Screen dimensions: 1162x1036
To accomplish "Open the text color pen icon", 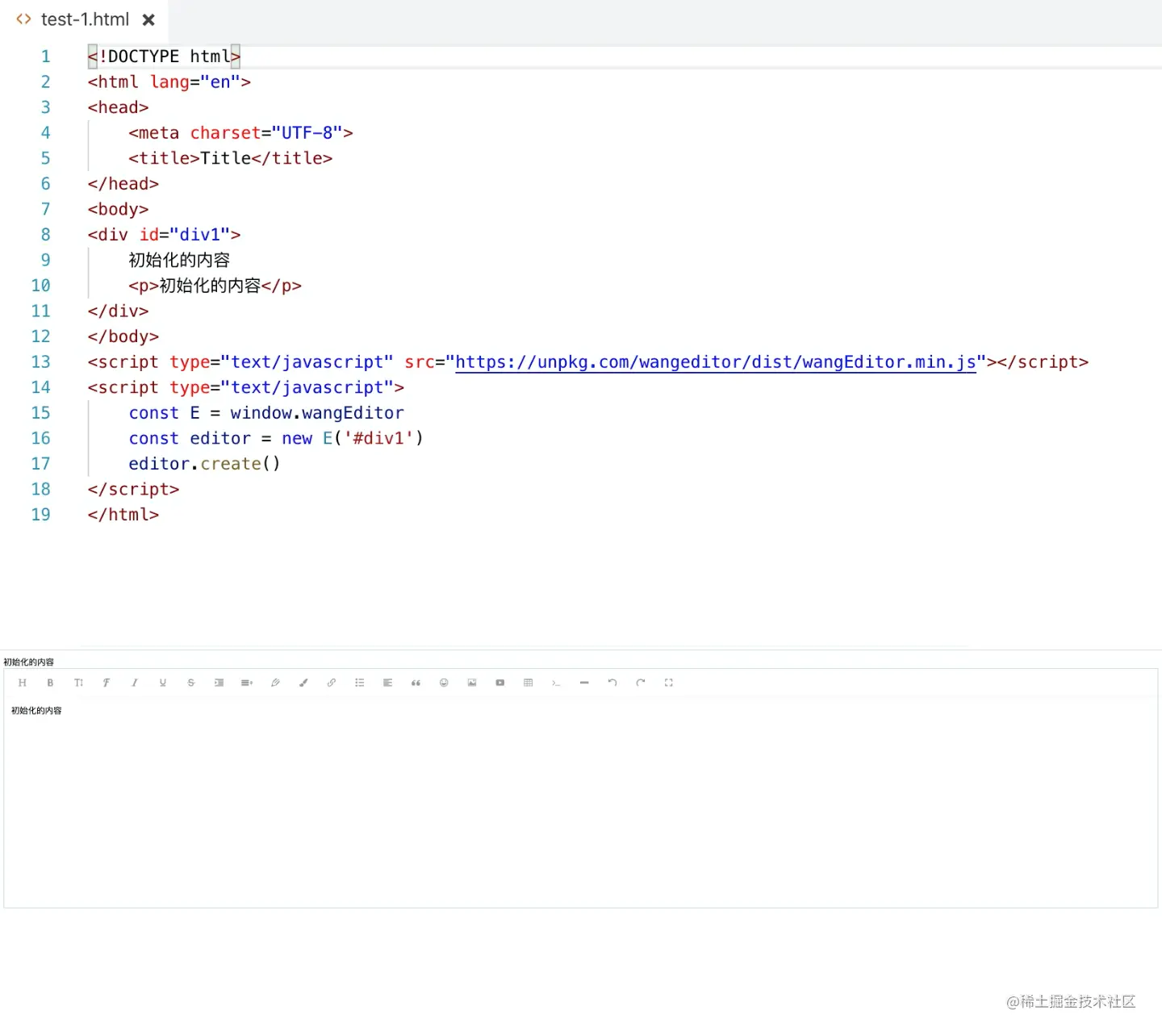I will pos(275,683).
